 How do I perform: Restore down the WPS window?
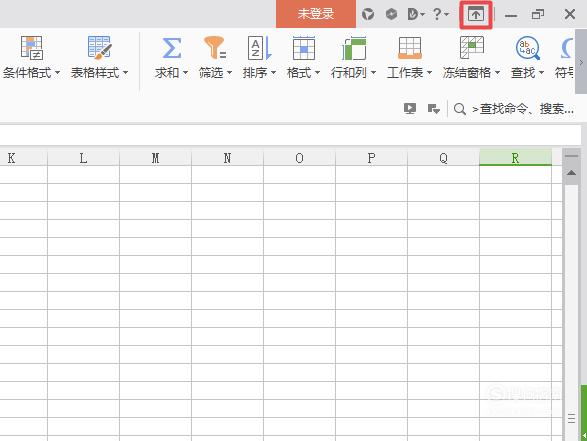pyautogui.click(x=538, y=15)
